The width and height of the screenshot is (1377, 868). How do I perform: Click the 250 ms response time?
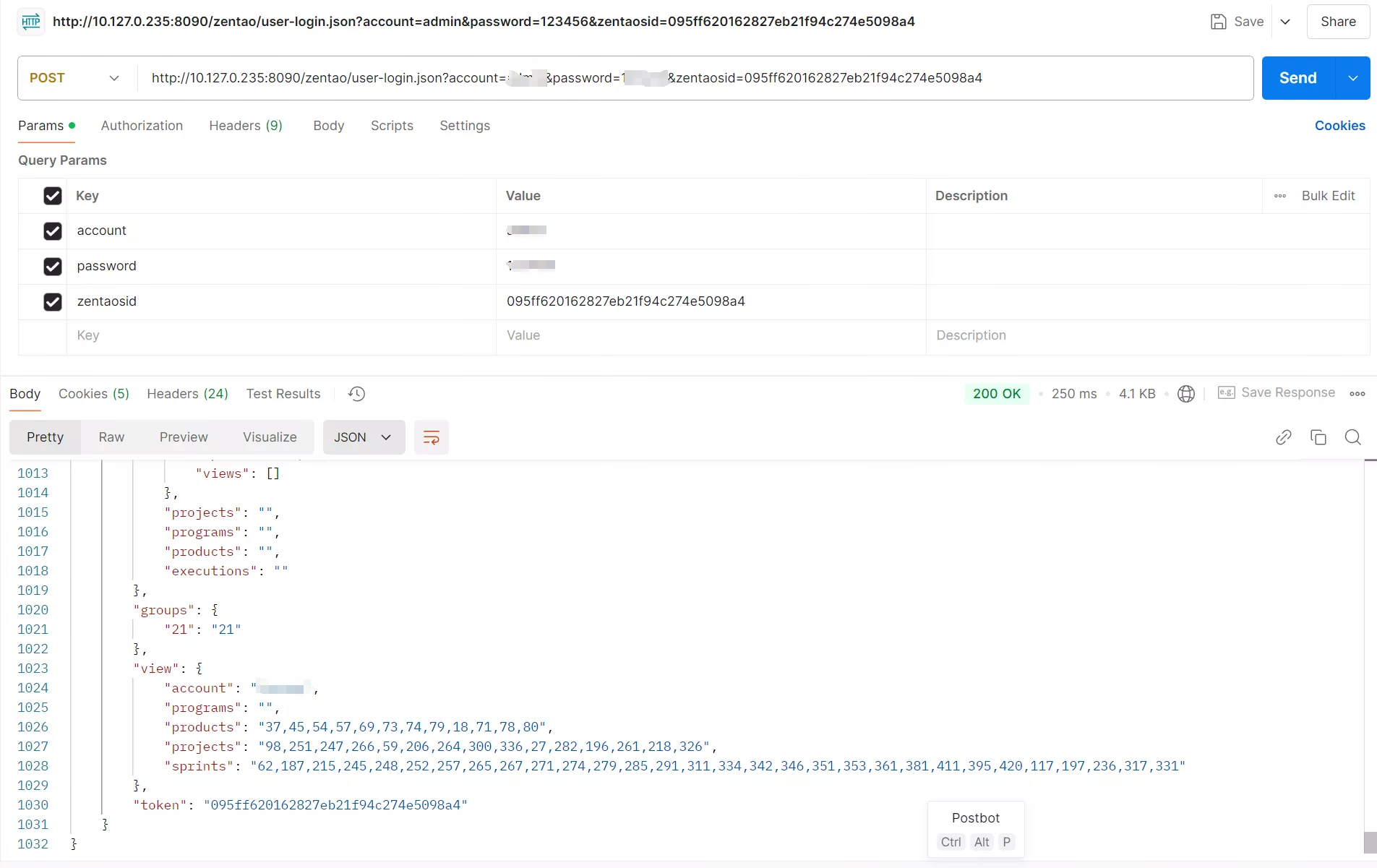pyautogui.click(x=1074, y=394)
